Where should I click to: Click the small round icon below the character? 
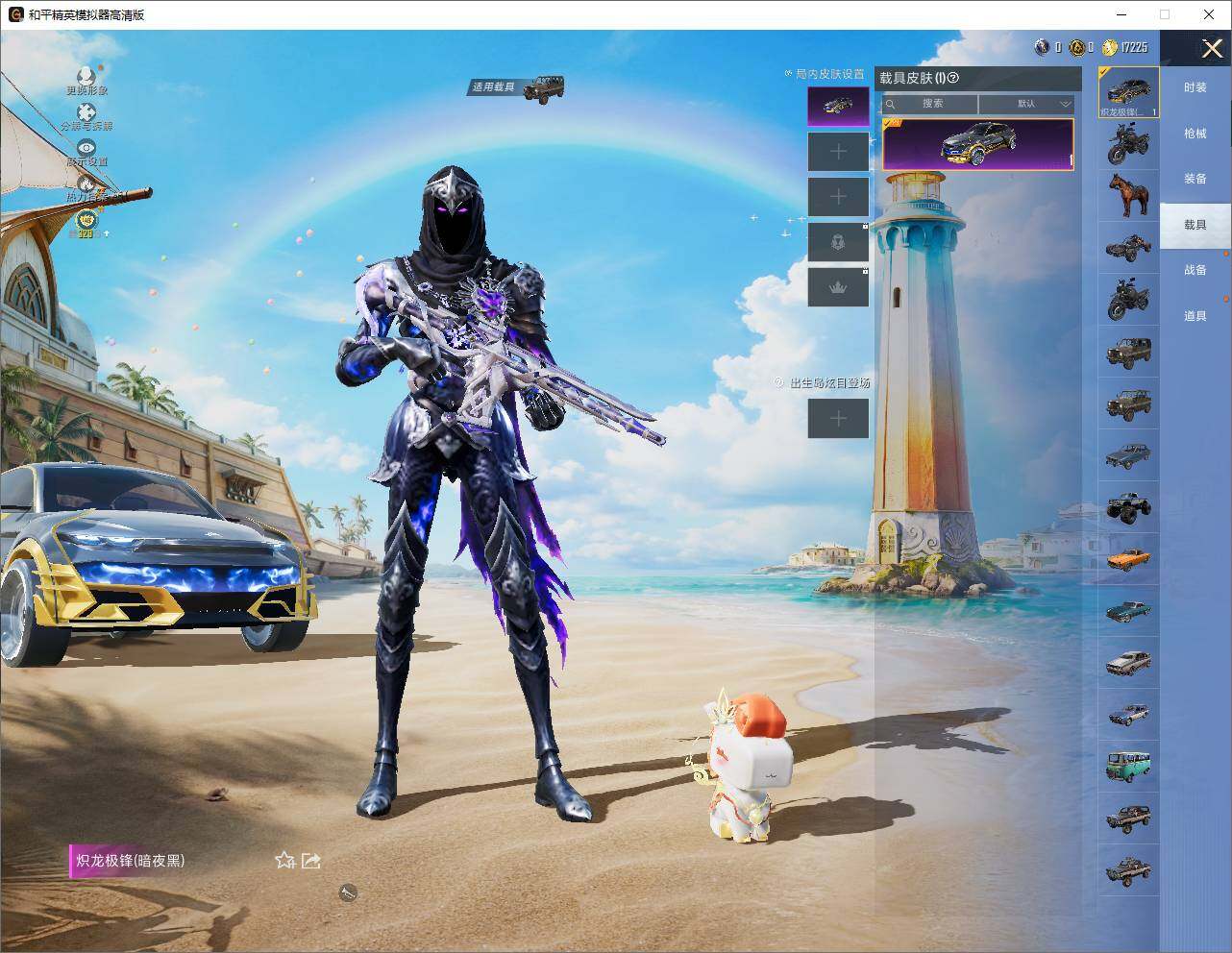pos(348,893)
